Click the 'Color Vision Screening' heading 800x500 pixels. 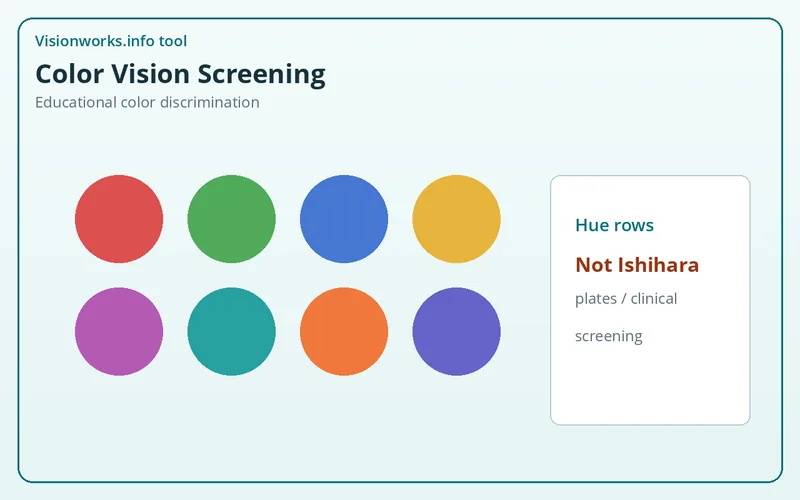pyautogui.click(x=180, y=74)
